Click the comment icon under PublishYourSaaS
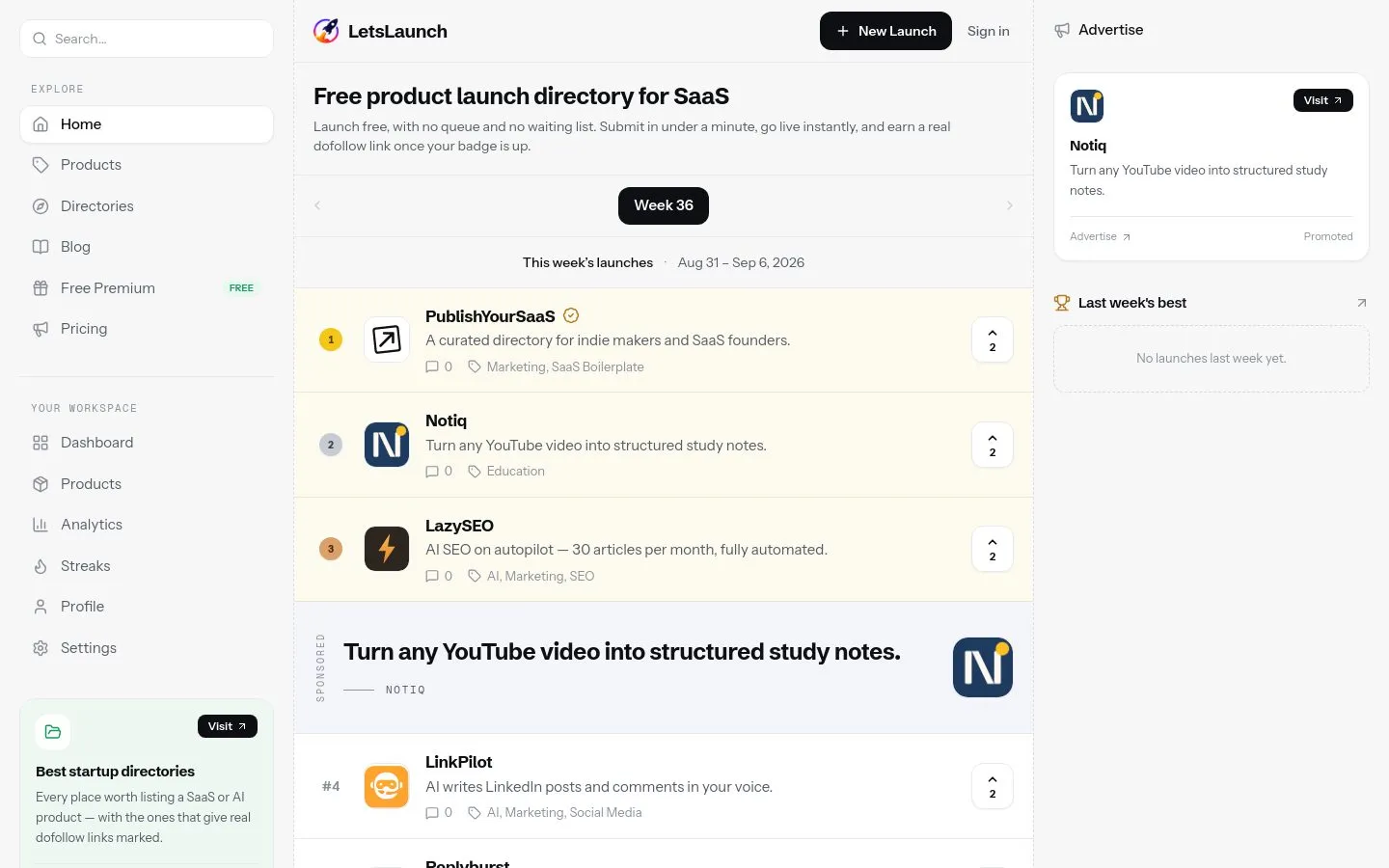Image resolution: width=1389 pixels, height=868 pixels. click(432, 366)
